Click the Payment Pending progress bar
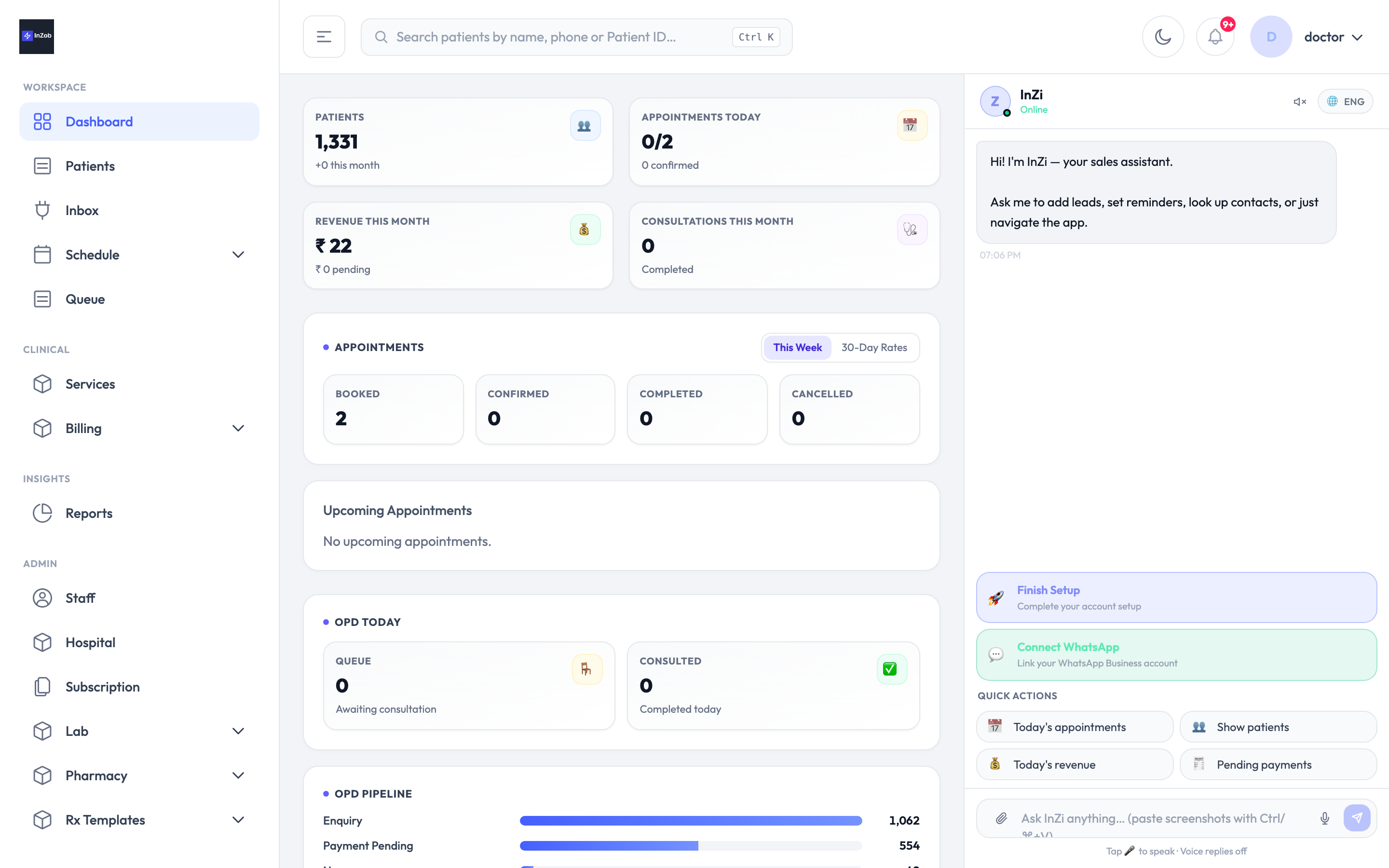 point(691,846)
